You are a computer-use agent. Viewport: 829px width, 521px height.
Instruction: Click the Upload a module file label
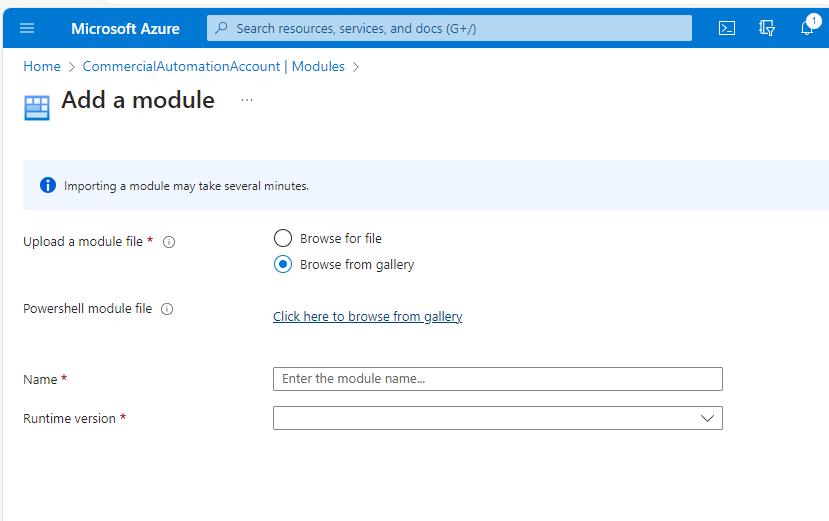coord(83,242)
